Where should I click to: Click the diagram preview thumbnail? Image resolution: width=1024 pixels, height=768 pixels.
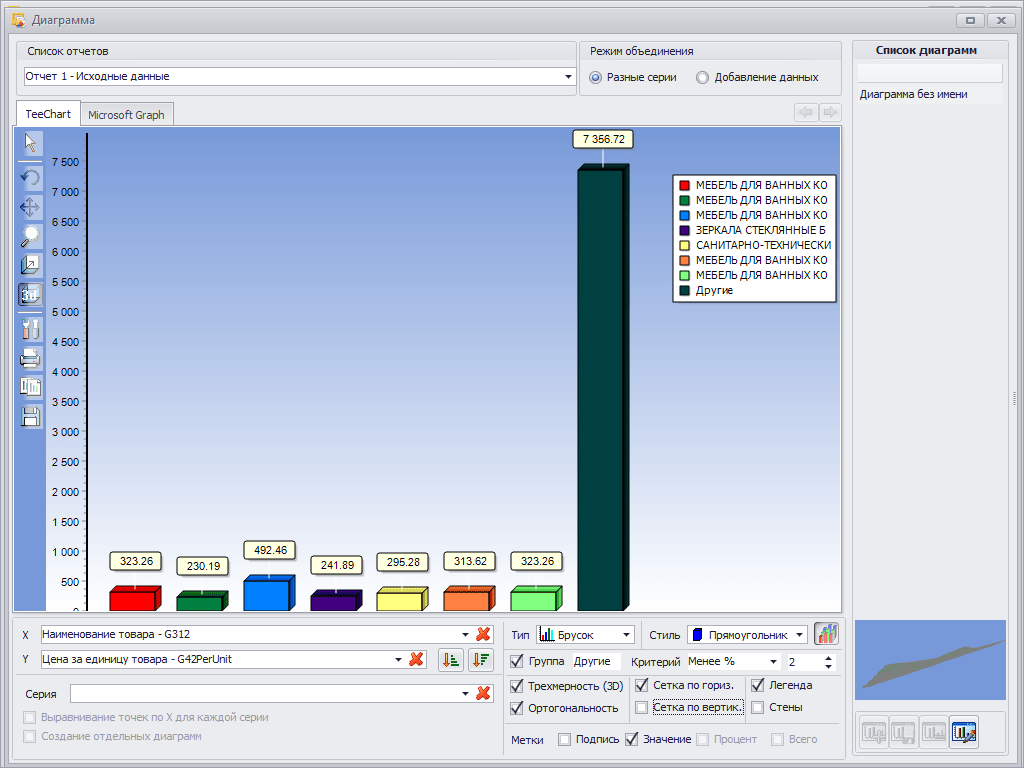[930, 660]
